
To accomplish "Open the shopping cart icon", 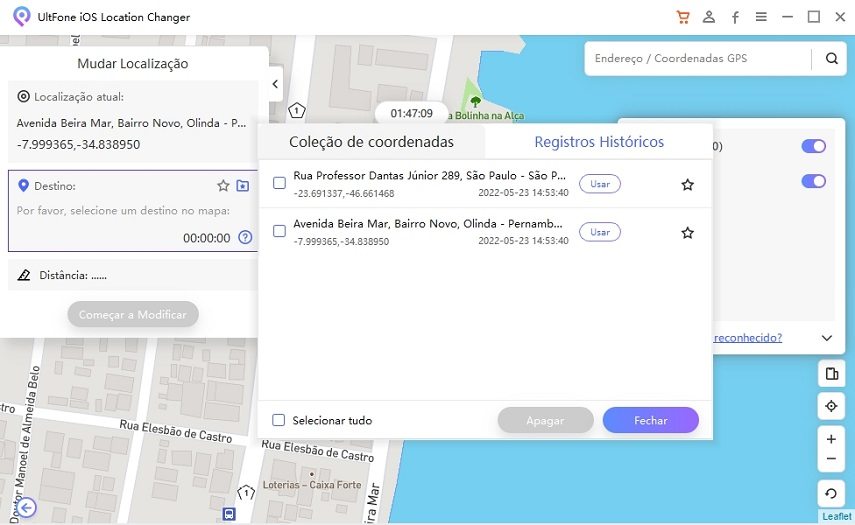I will click(683, 17).
